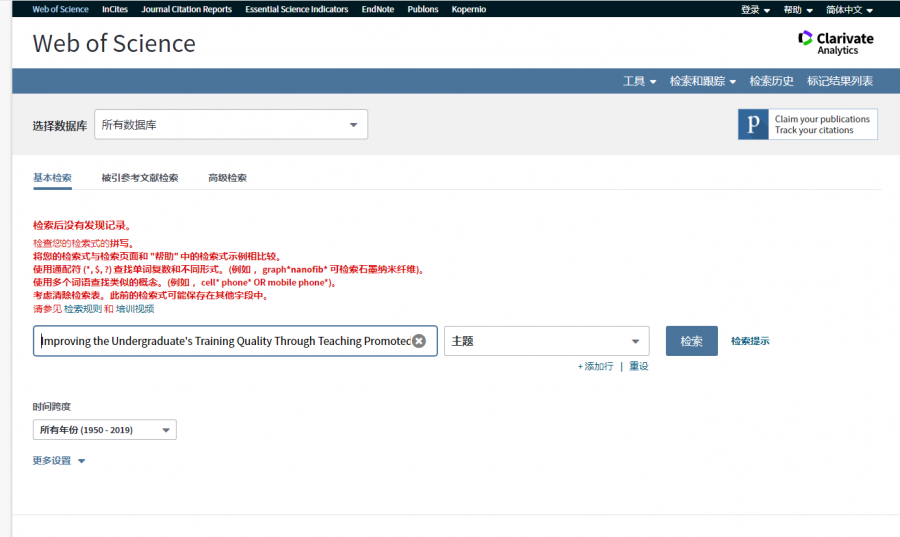Click the +添加行 link
Screen dimensions: 900x537
pos(595,366)
